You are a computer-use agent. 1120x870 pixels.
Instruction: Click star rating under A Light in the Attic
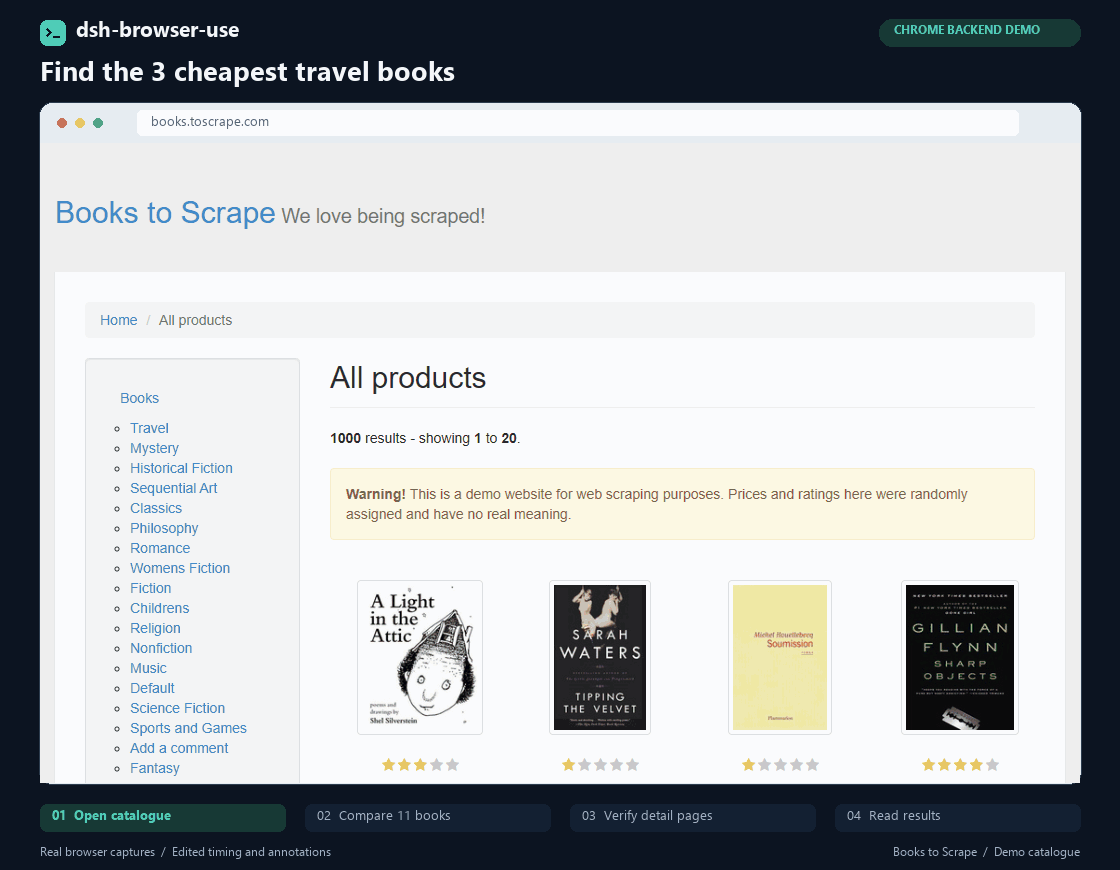(420, 765)
